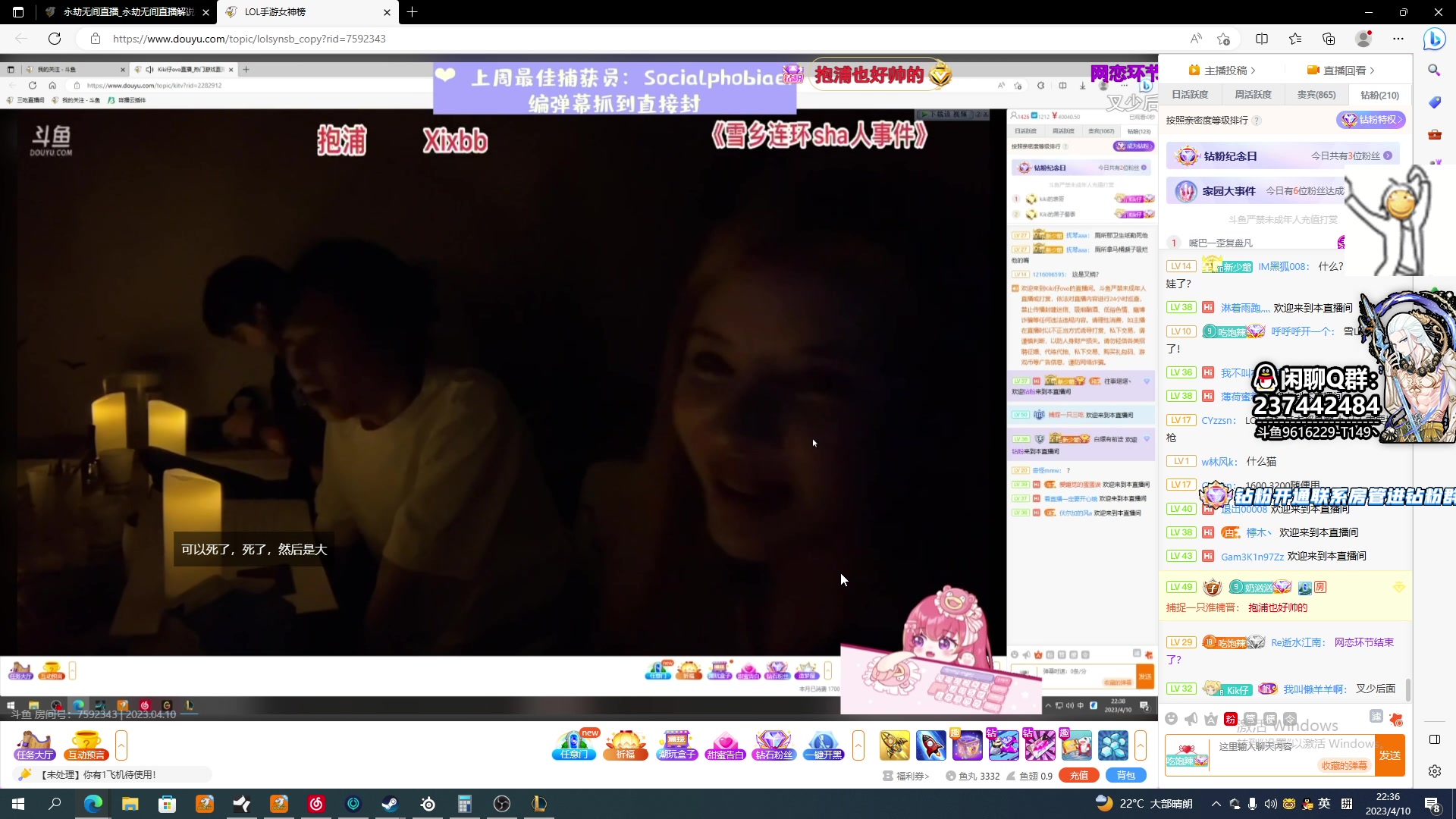Open 直播回看 replay link
This screenshot has width=1456, height=819.
(1341, 71)
